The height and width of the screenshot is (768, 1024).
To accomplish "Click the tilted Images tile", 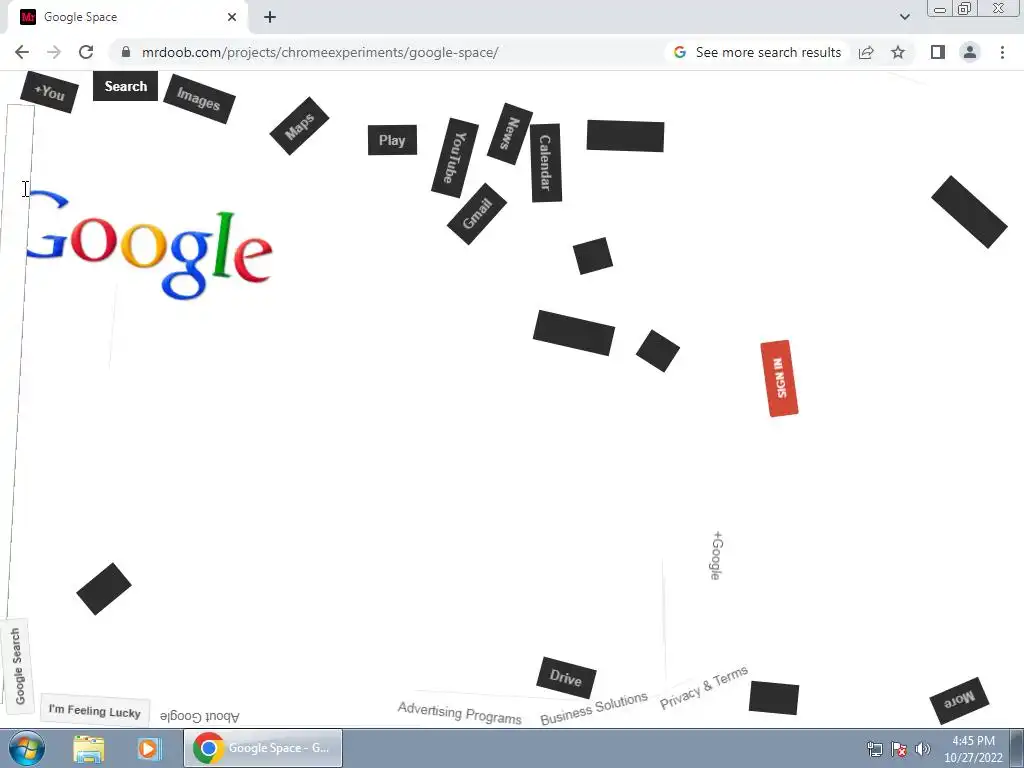I will coord(199,99).
